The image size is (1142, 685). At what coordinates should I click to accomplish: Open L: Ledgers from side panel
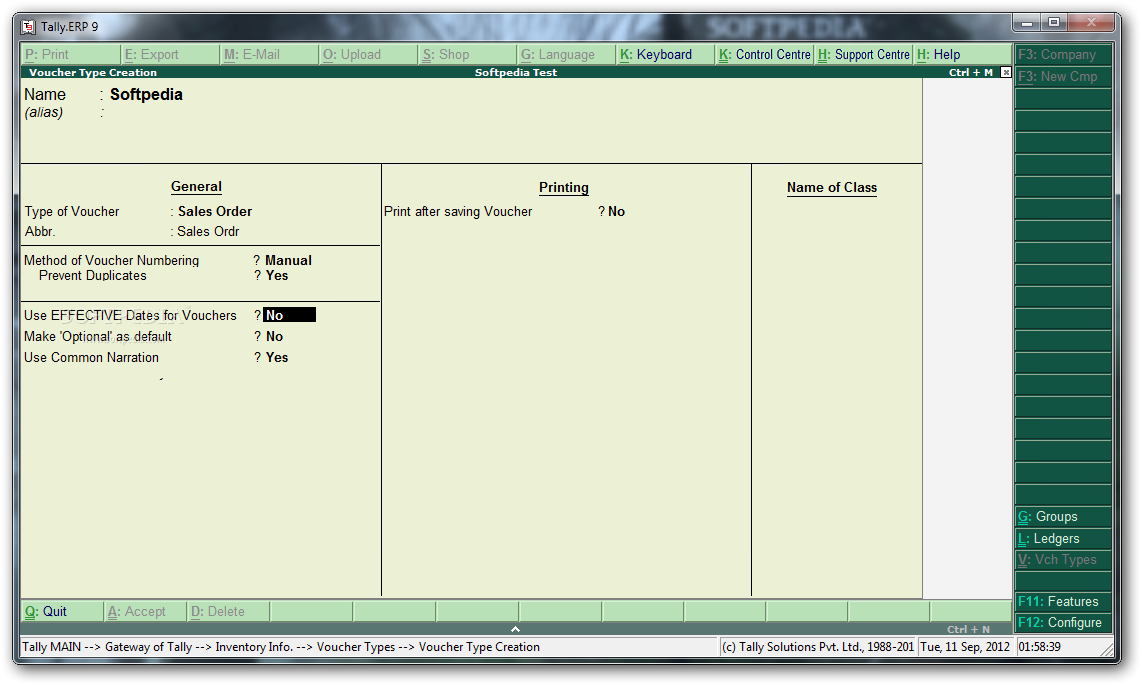pos(1063,539)
